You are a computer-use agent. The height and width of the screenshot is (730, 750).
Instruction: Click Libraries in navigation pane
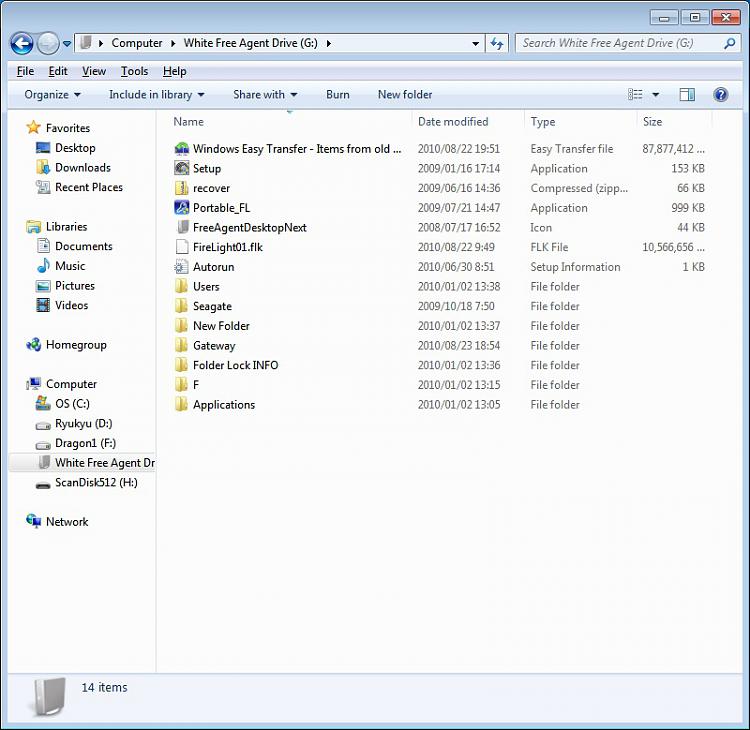(66, 226)
